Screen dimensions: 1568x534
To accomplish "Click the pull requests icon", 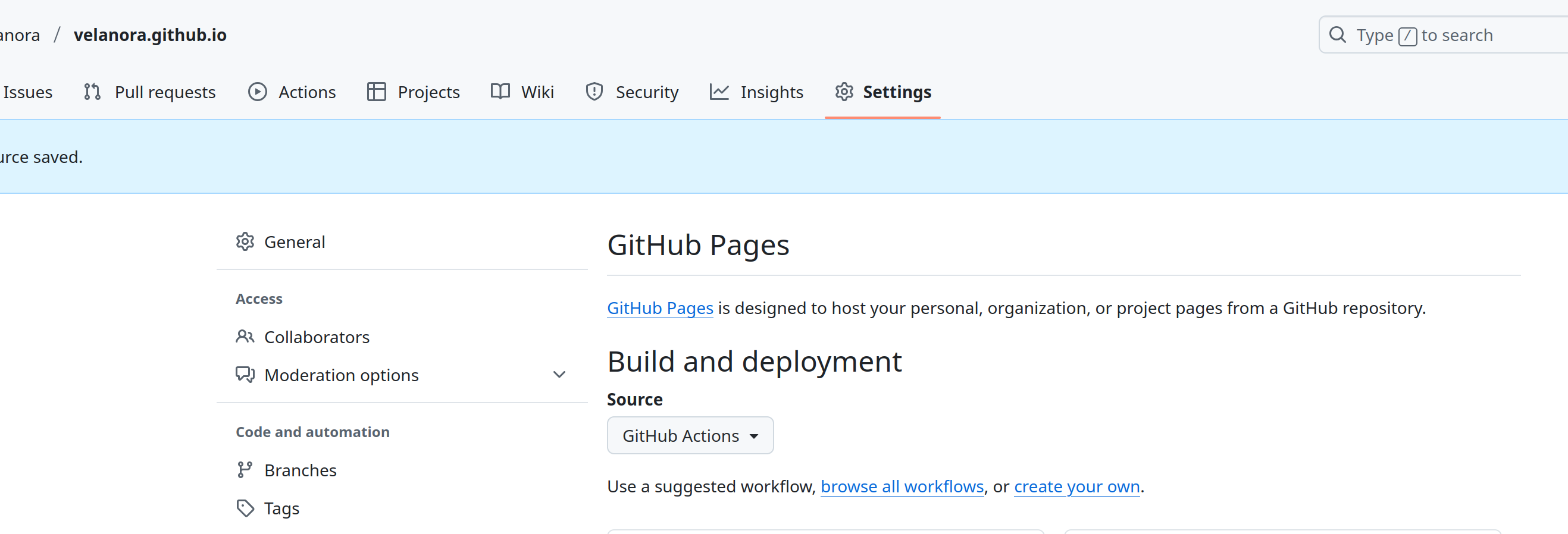I will pos(92,92).
